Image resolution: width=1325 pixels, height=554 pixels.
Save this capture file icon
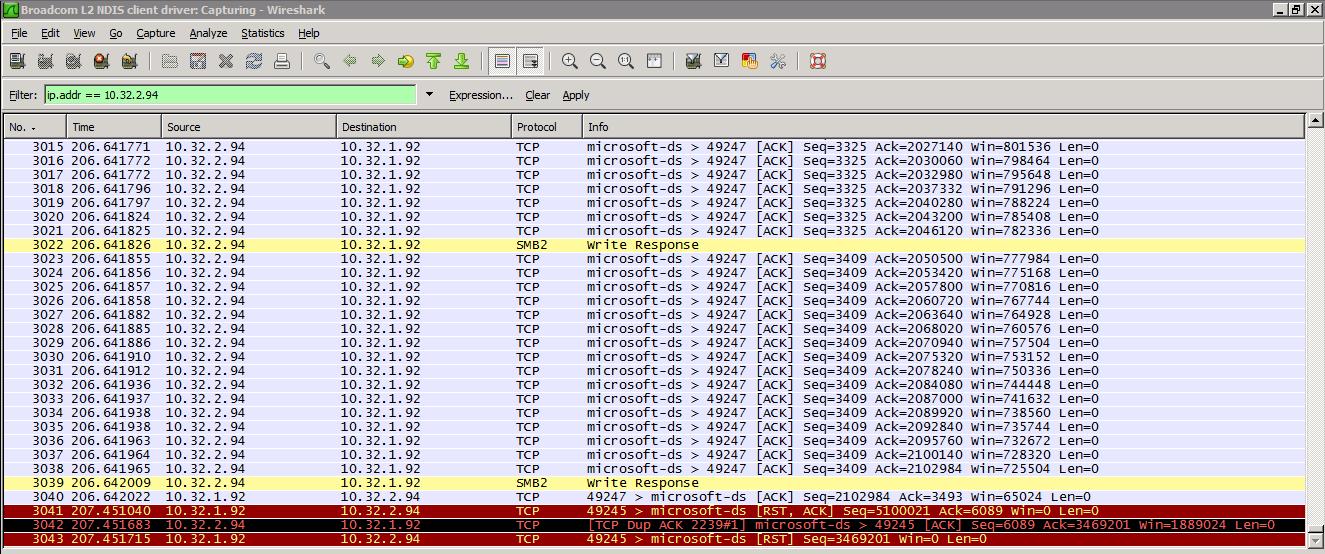point(198,61)
